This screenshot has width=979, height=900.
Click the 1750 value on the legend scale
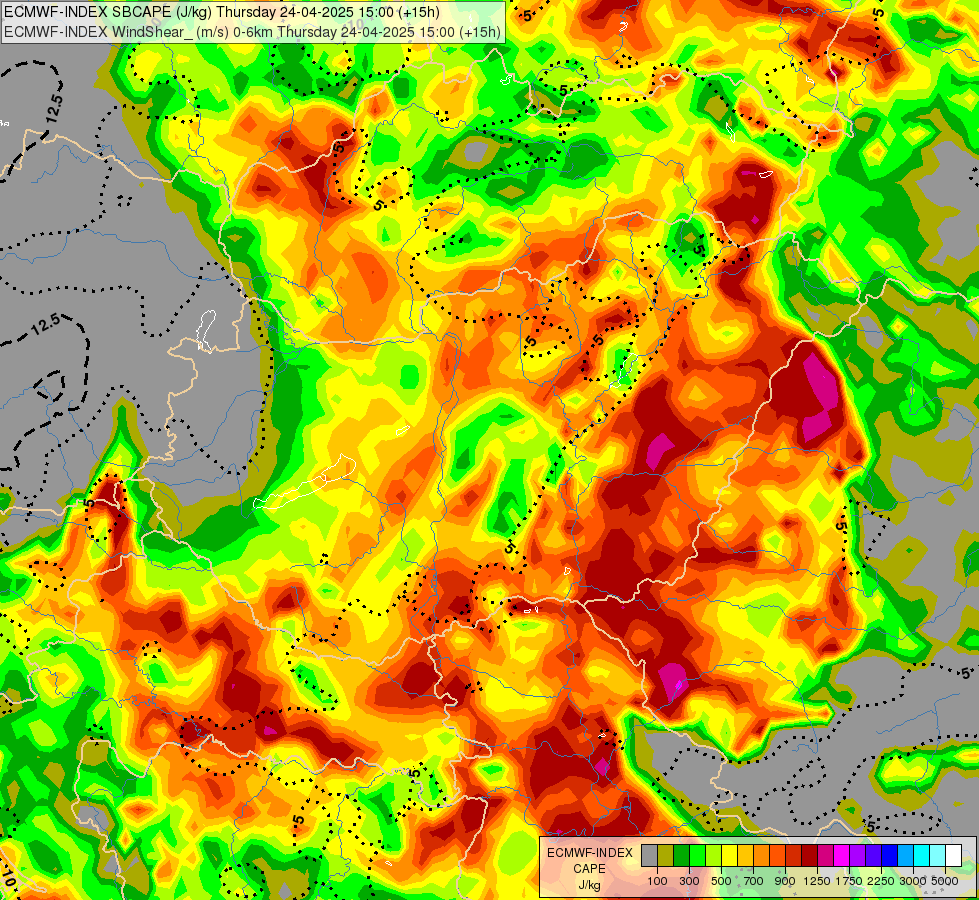pos(849,881)
